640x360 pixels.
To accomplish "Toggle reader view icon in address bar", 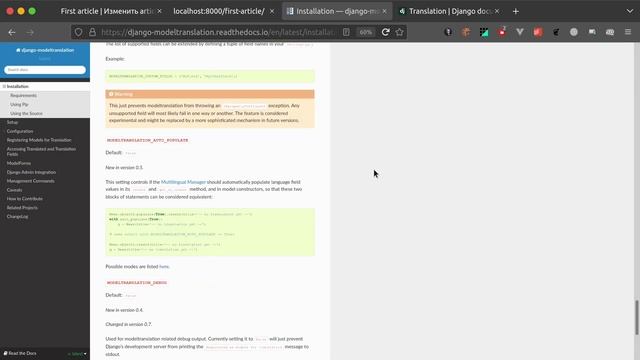I will click(346, 32).
